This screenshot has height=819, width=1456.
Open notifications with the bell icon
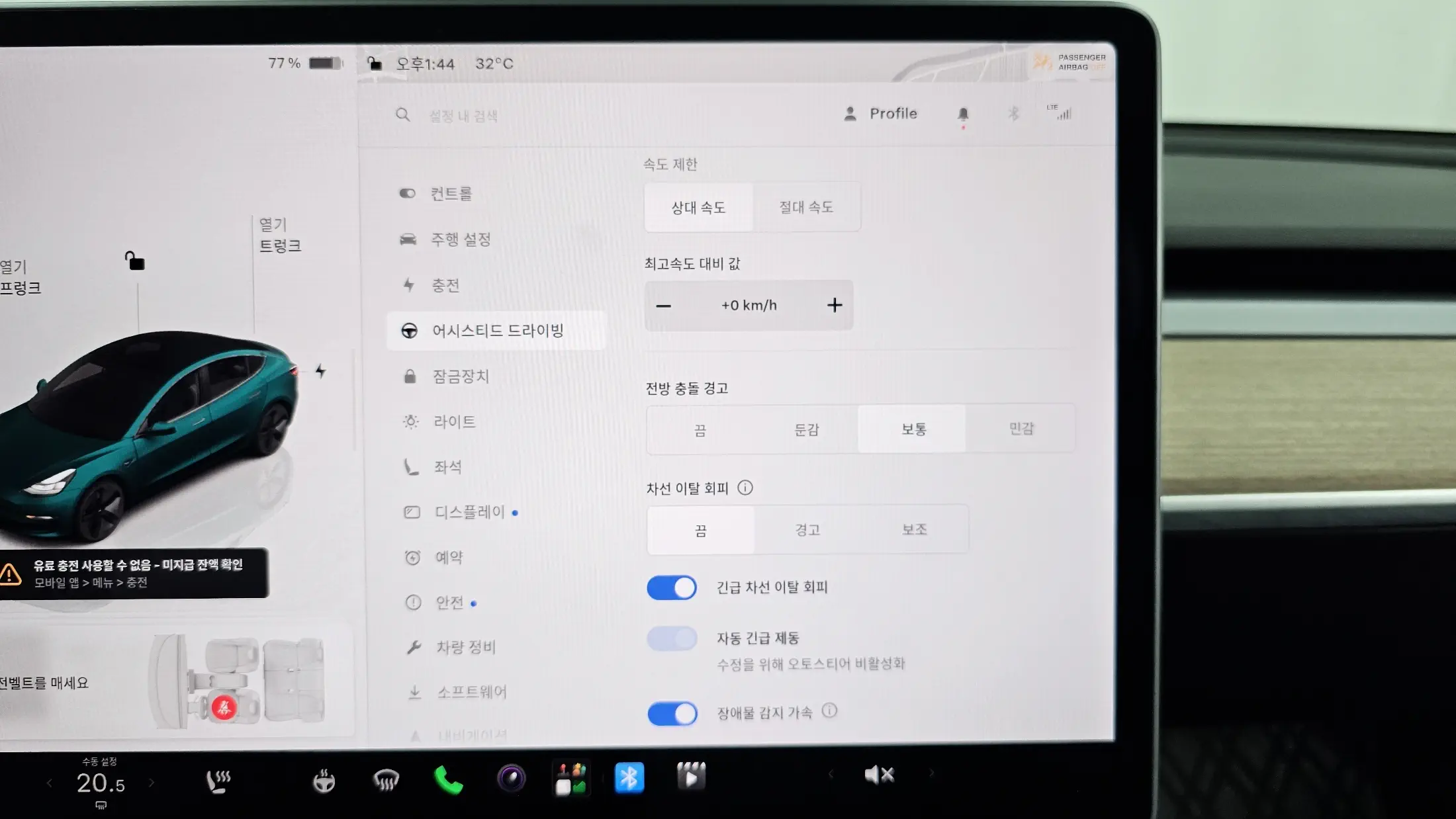click(963, 114)
